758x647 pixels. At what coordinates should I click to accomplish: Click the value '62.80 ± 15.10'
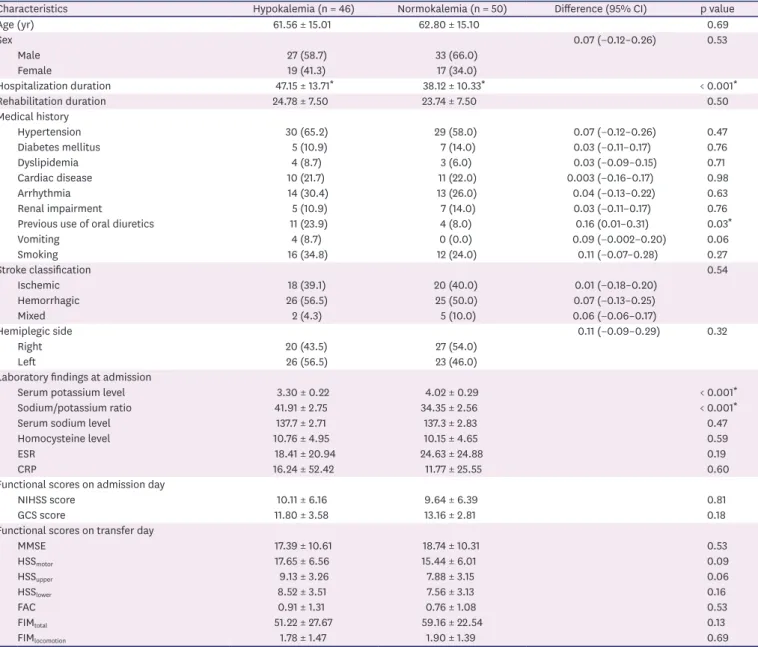449,25
